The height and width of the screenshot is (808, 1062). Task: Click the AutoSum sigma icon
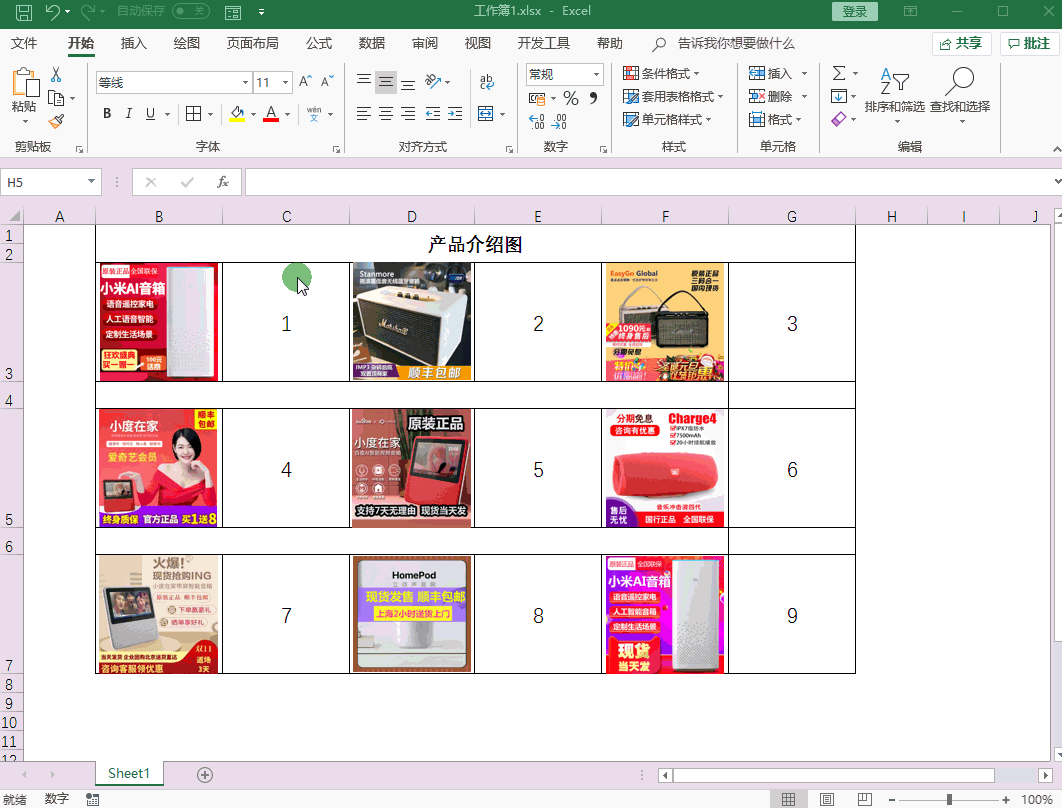click(839, 74)
